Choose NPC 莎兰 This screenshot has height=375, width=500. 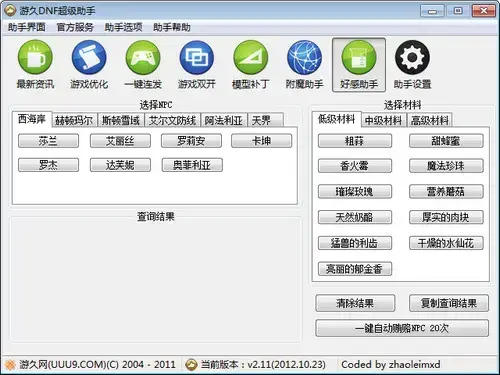click(x=48, y=141)
